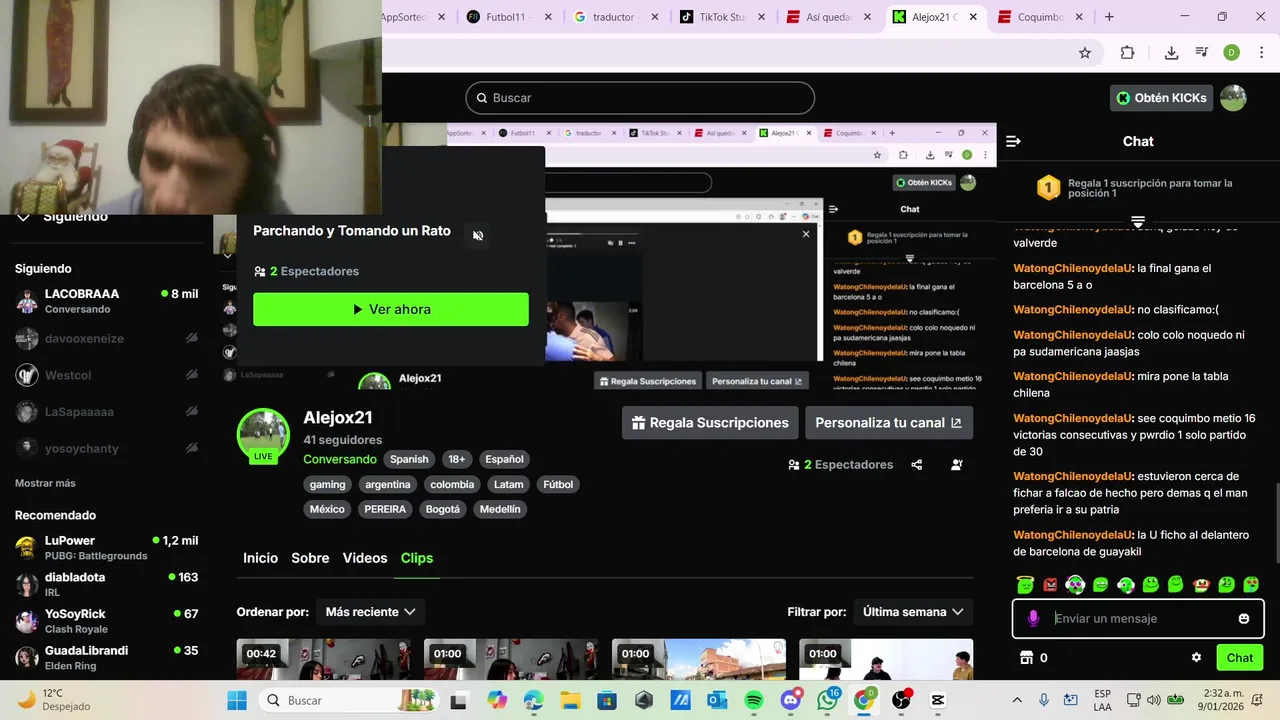Viewport: 1280px width, 720px height.
Task: Open davooxeneize channel in sidebar
Action: [x=106, y=338]
